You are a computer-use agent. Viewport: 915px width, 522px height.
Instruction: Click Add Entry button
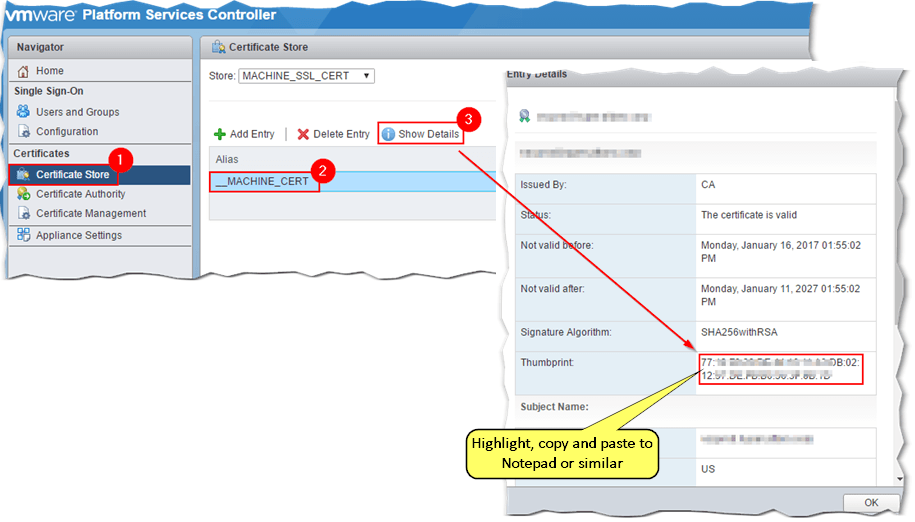point(244,134)
